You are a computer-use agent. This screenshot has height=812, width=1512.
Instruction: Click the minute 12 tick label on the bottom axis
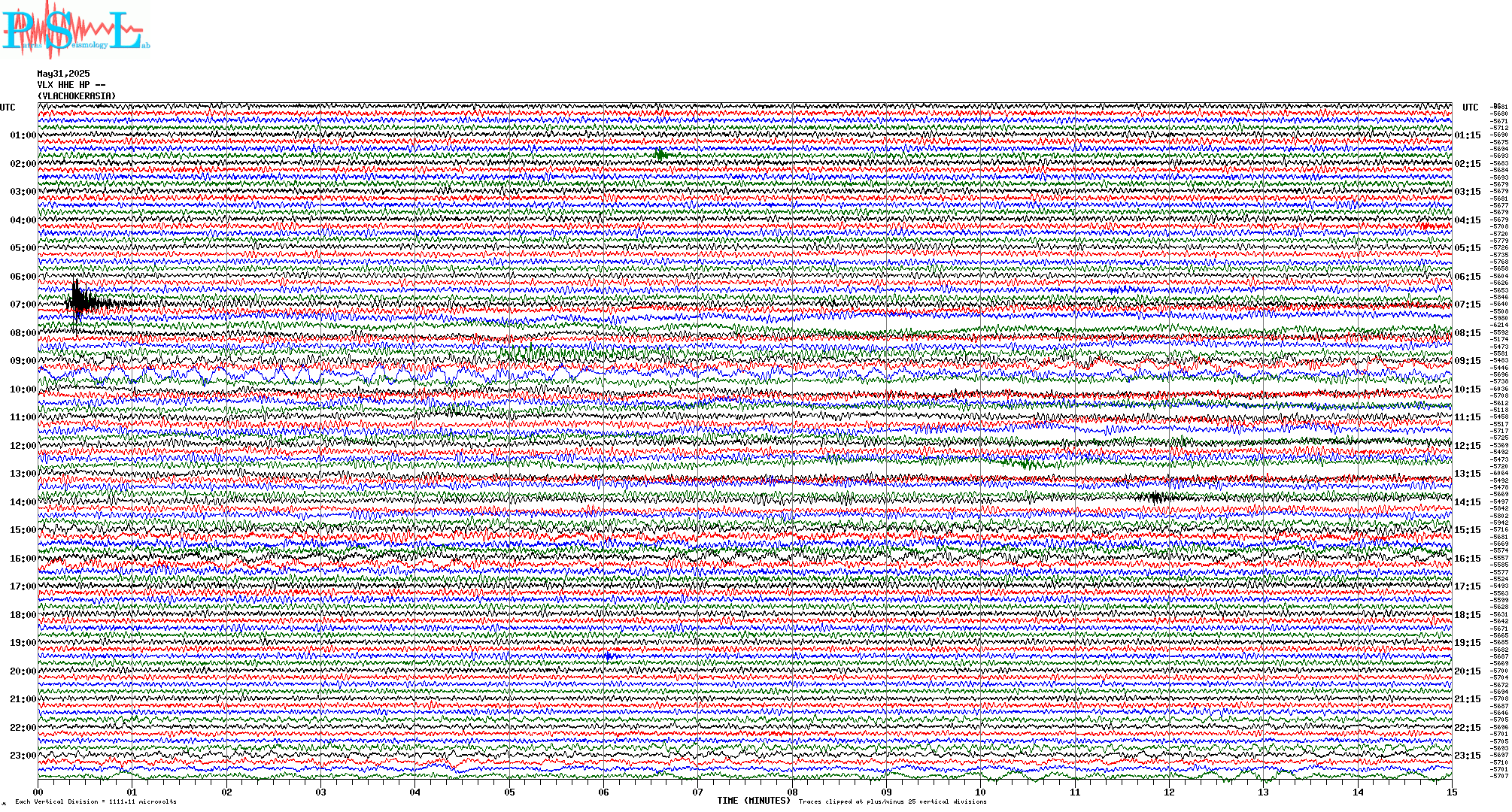1169,792
